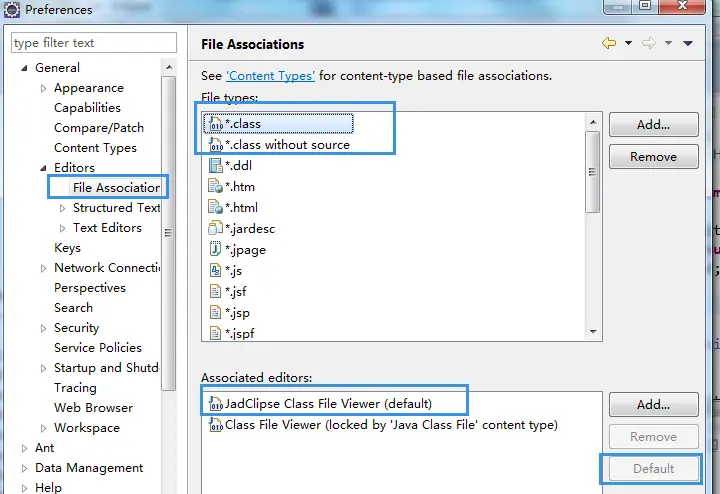Click file types list scroll down arrow
This screenshot has width=720, height=494.
tap(593, 331)
